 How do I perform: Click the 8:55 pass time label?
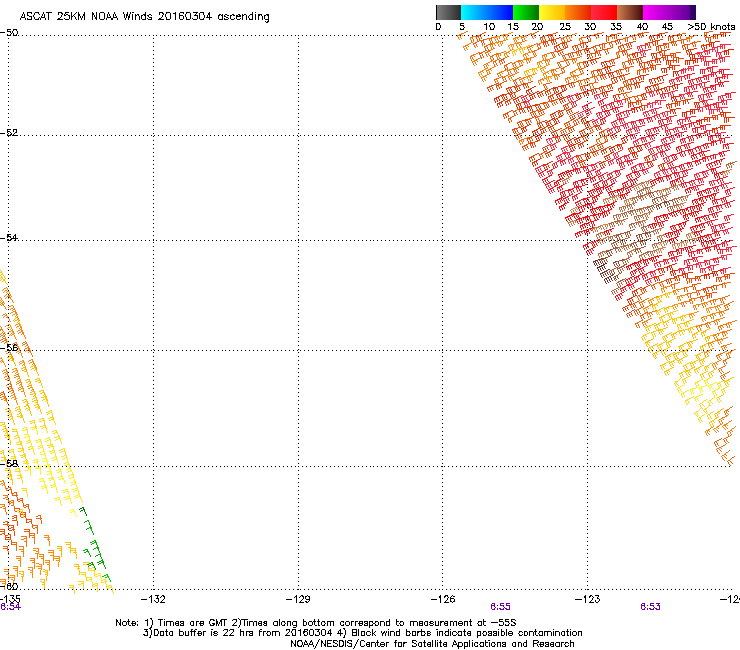point(500,607)
